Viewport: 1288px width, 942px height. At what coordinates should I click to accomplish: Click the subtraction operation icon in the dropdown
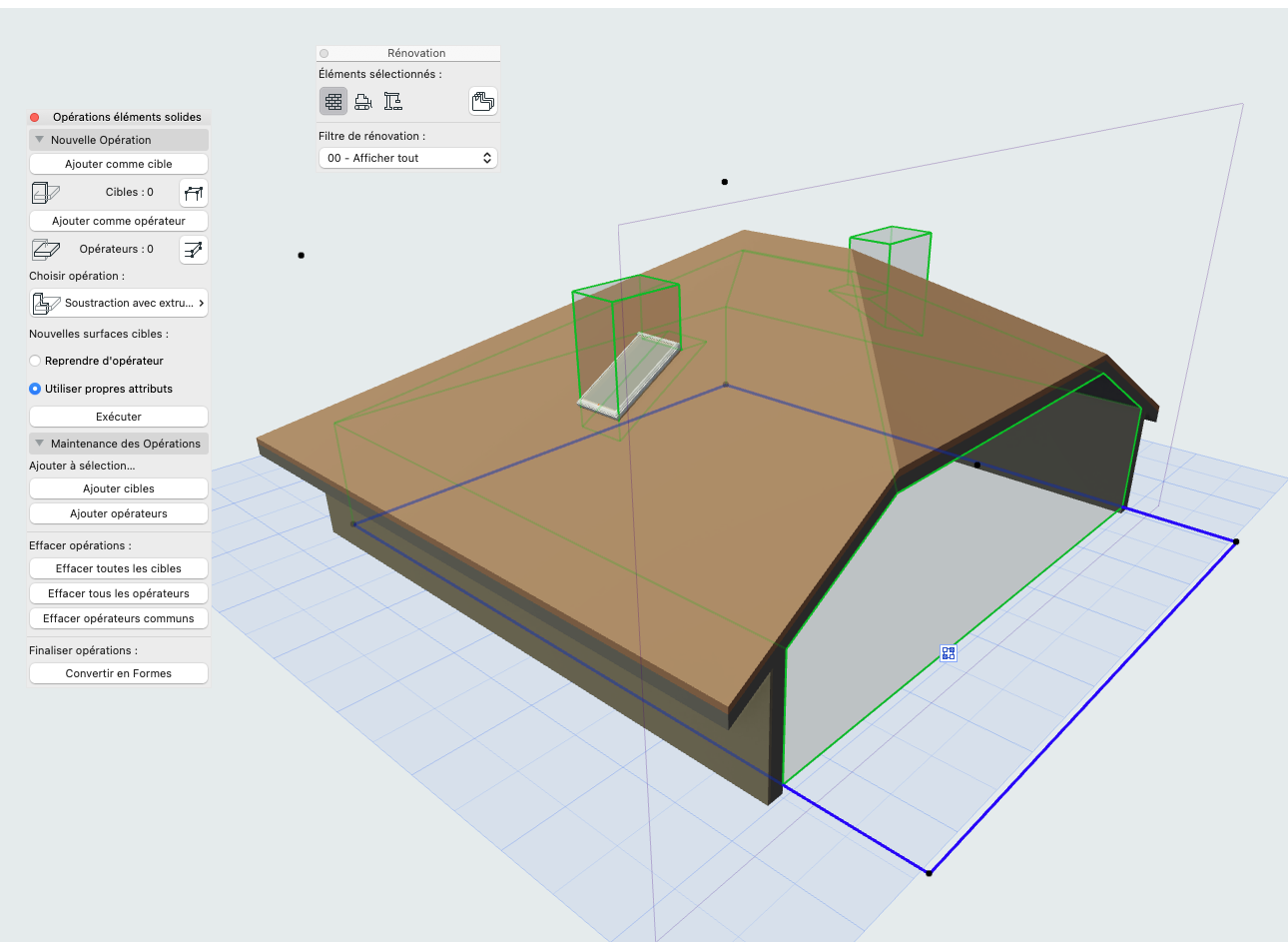(x=46, y=304)
